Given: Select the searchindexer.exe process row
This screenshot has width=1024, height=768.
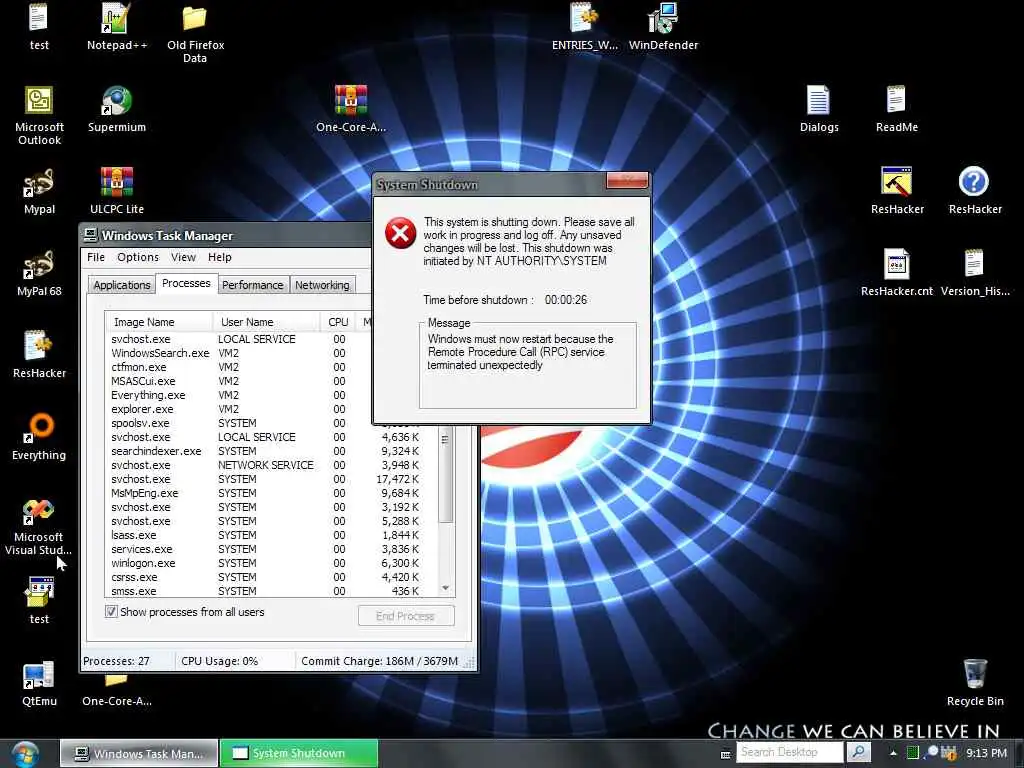Looking at the screenshot, I should (272, 451).
